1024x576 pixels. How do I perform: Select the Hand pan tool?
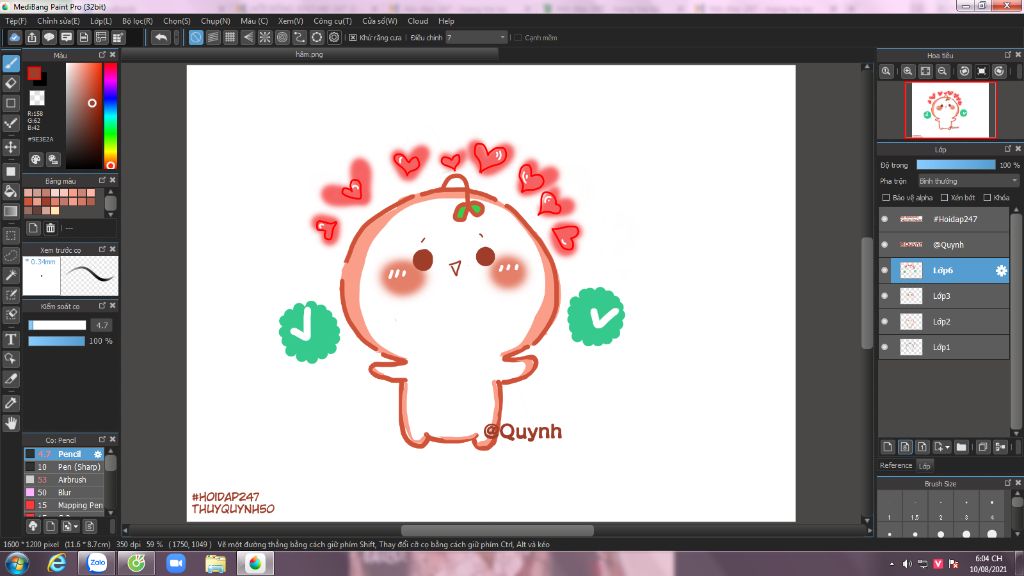11,423
